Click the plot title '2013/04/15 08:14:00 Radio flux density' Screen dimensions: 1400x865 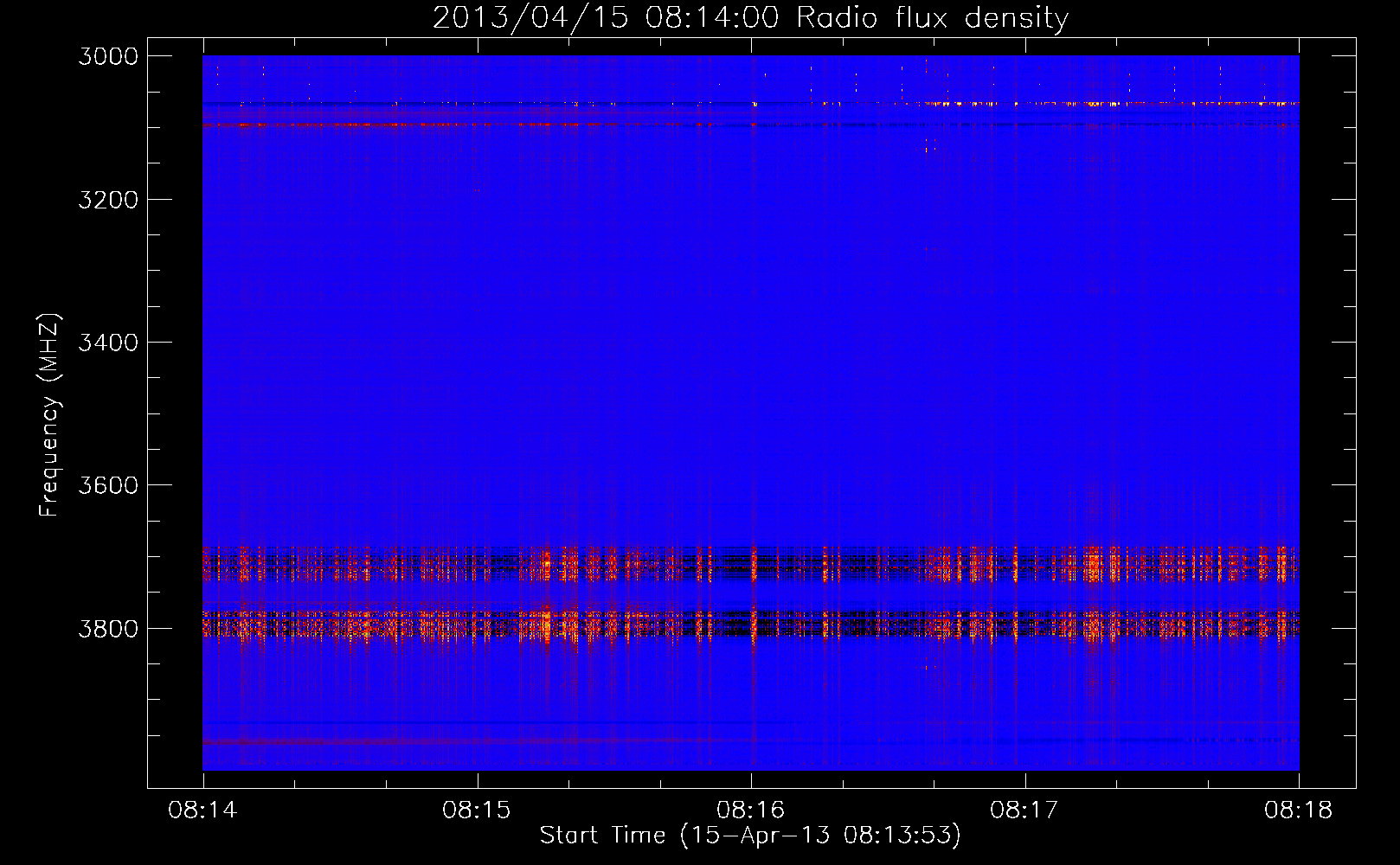(x=750, y=17)
